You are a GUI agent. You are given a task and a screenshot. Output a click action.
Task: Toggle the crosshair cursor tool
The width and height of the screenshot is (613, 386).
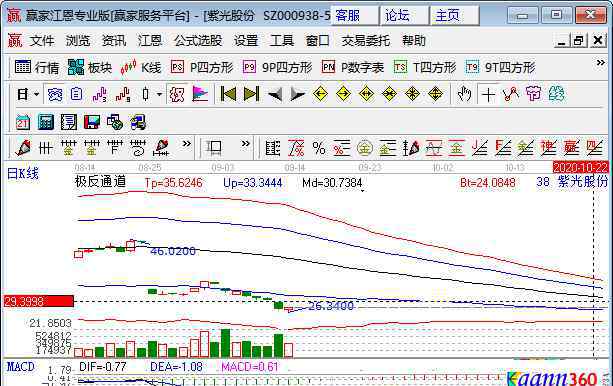pos(488,94)
